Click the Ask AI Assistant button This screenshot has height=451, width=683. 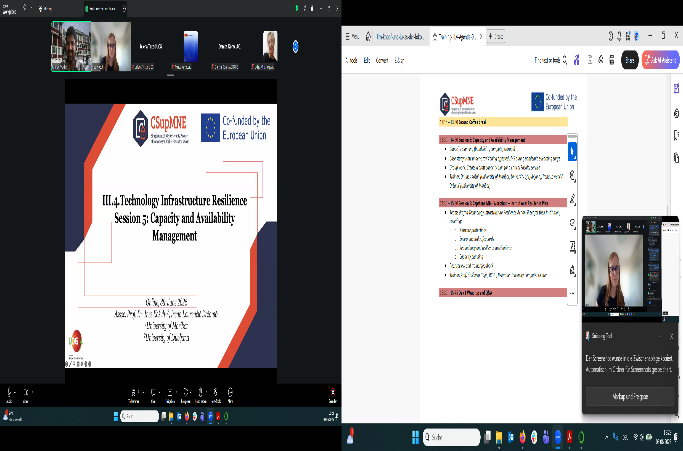click(661, 60)
